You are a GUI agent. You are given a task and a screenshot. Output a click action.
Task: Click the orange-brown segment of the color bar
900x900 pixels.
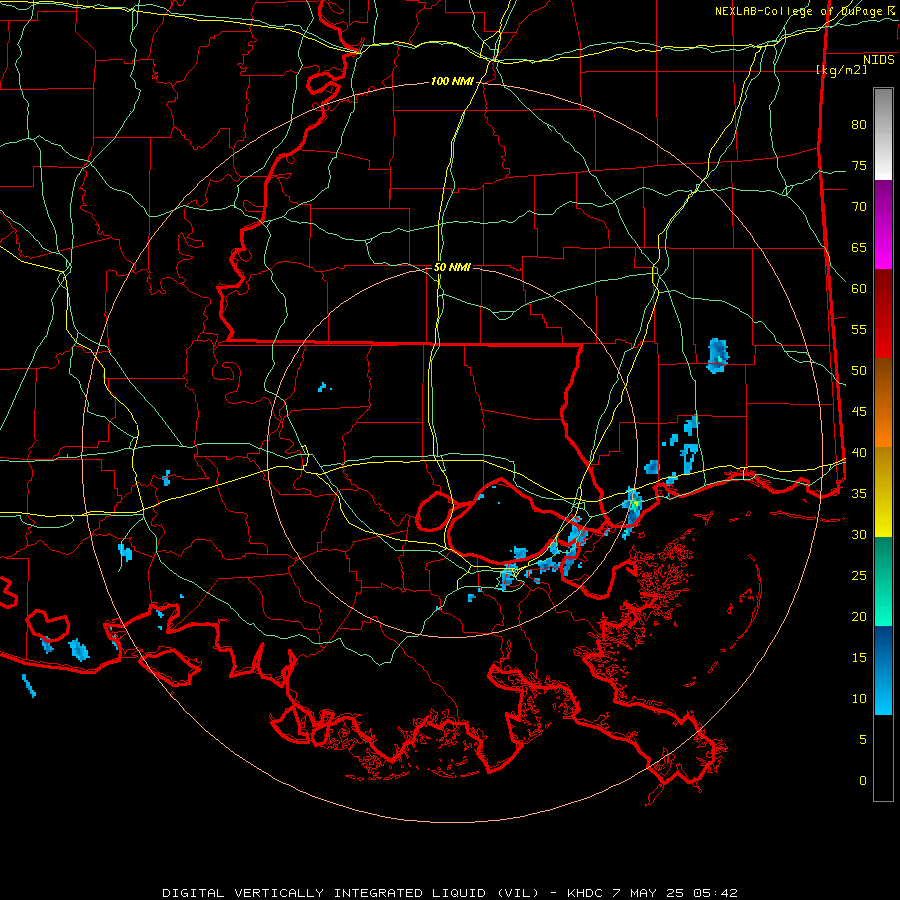coord(883,402)
